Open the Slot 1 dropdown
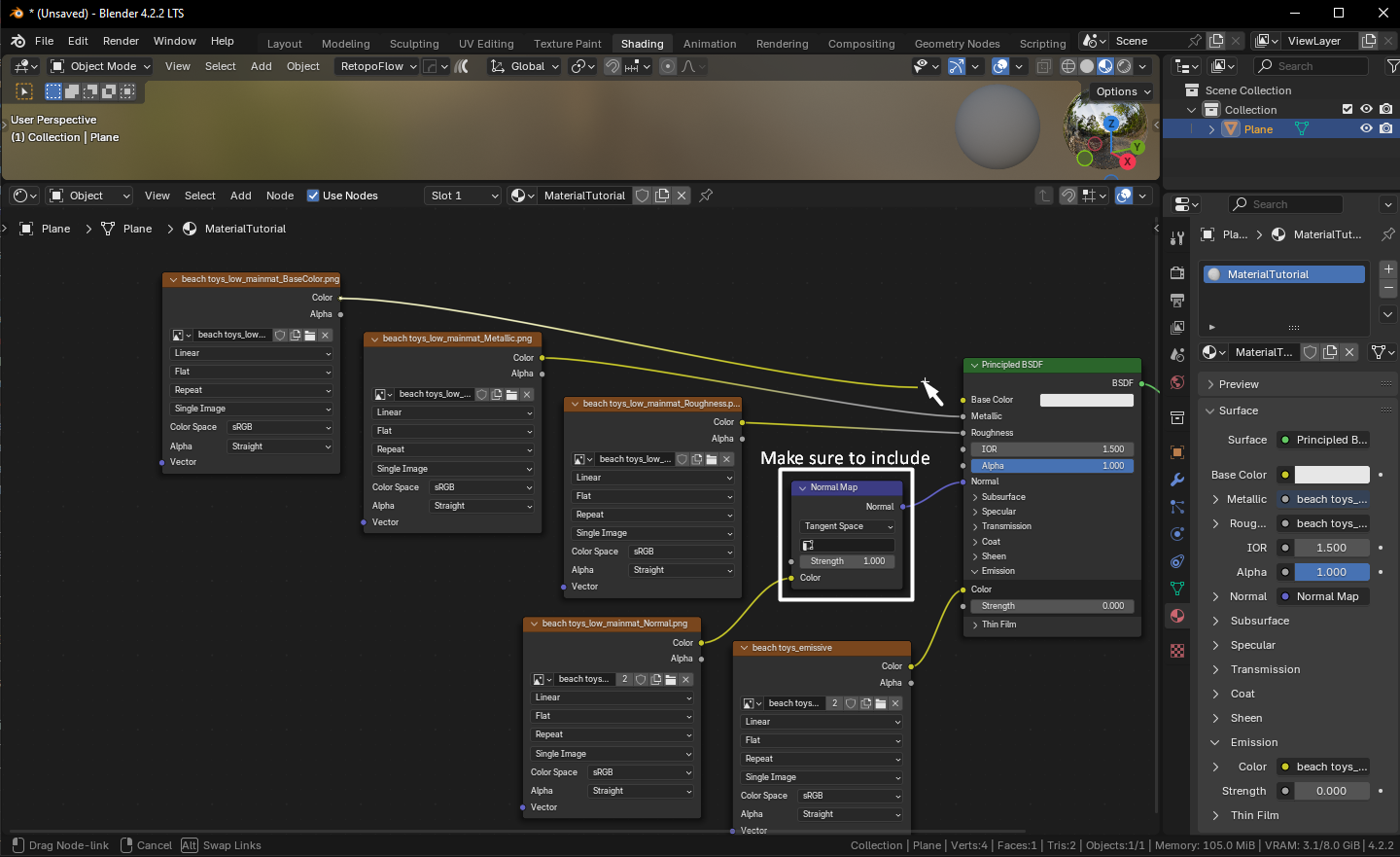The height and width of the screenshot is (857, 1400). [464, 196]
